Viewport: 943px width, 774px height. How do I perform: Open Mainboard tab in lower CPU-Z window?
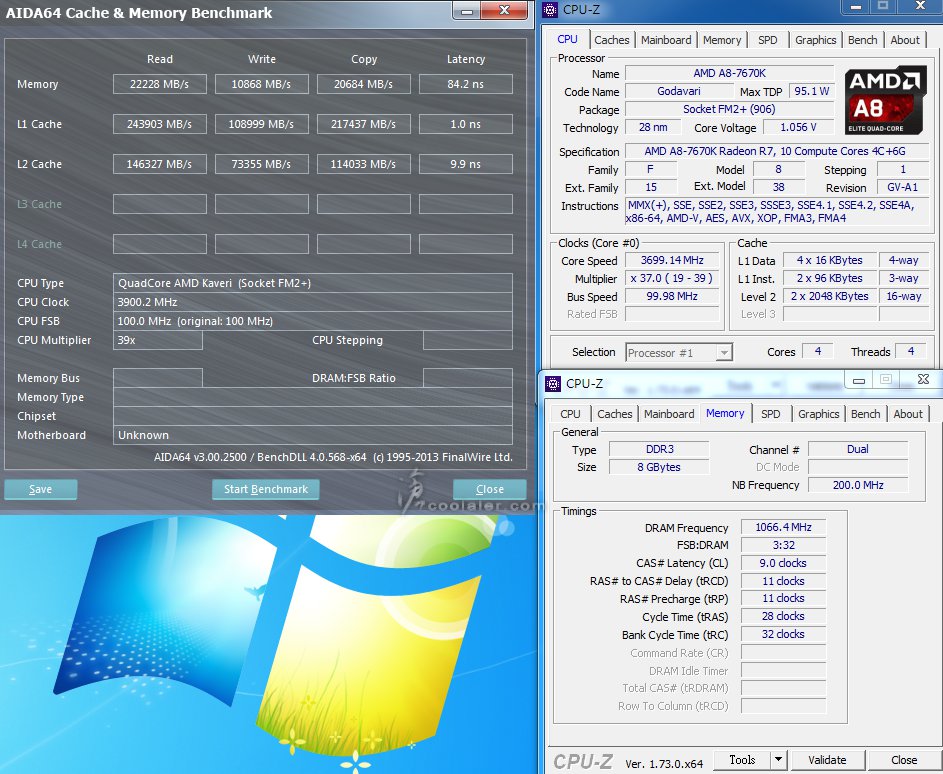pyautogui.click(x=669, y=414)
